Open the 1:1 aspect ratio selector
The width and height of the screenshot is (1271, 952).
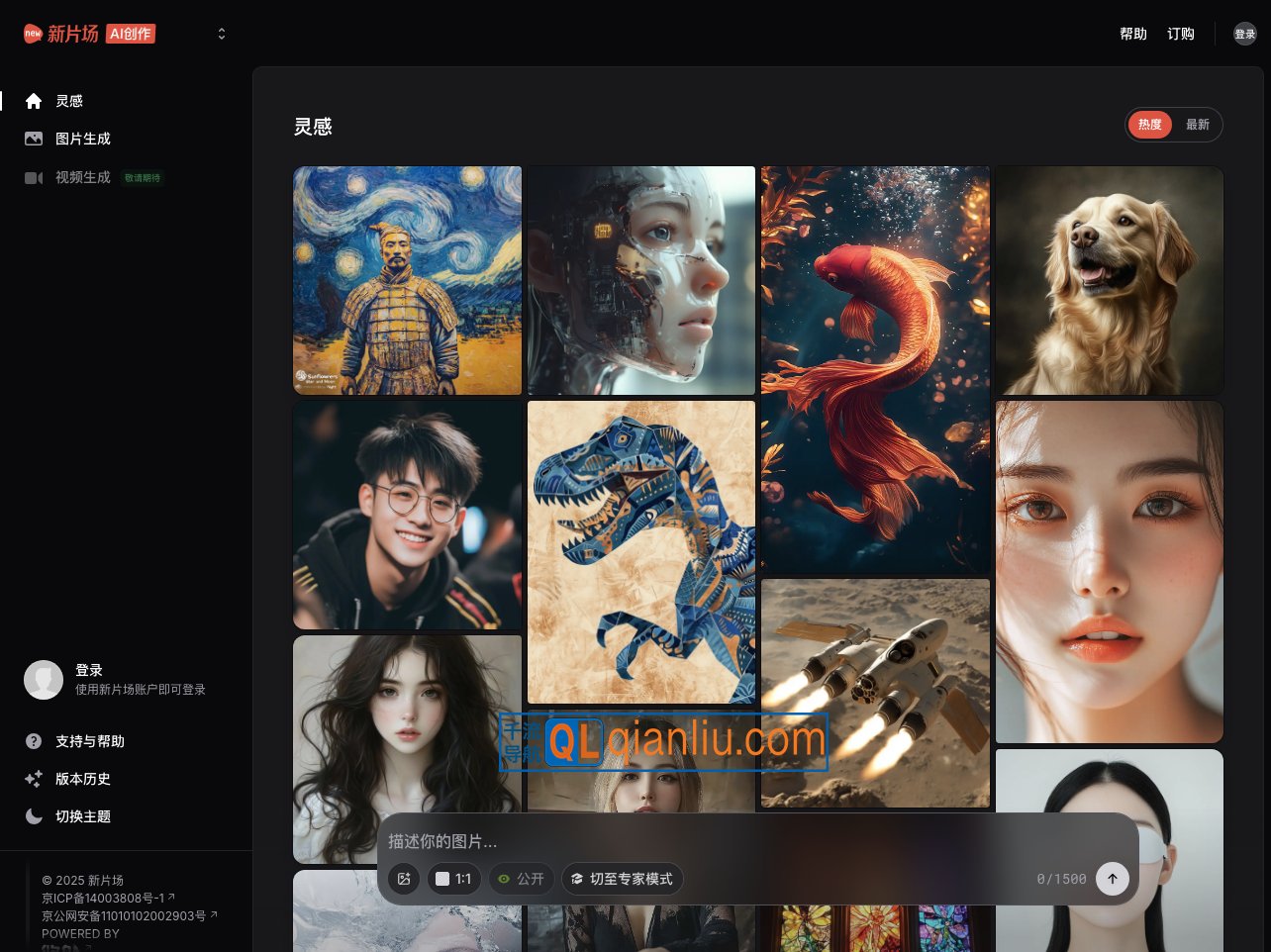point(453,879)
